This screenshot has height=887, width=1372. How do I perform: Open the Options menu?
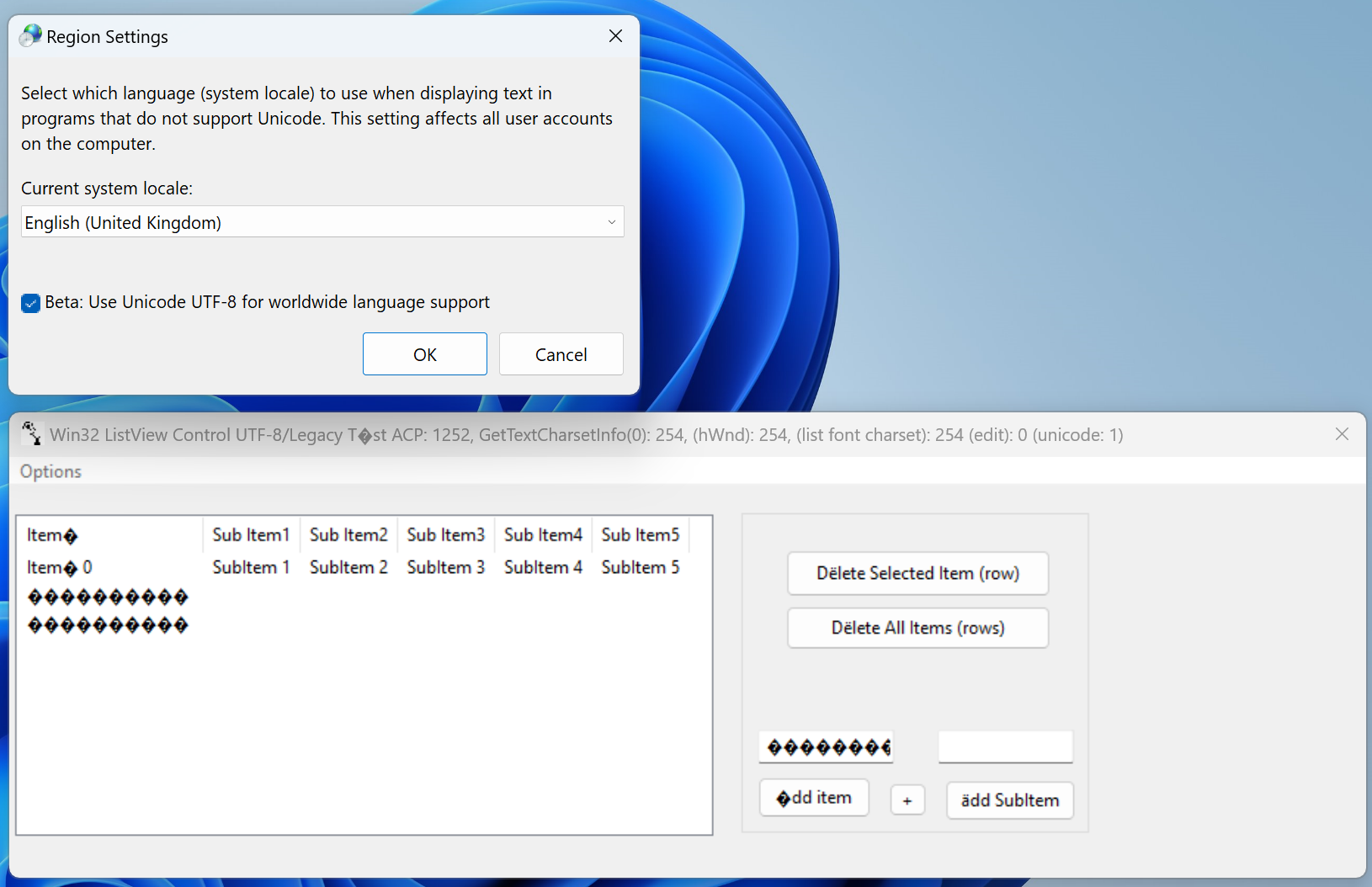pyautogui.click(x=51, y=471)
